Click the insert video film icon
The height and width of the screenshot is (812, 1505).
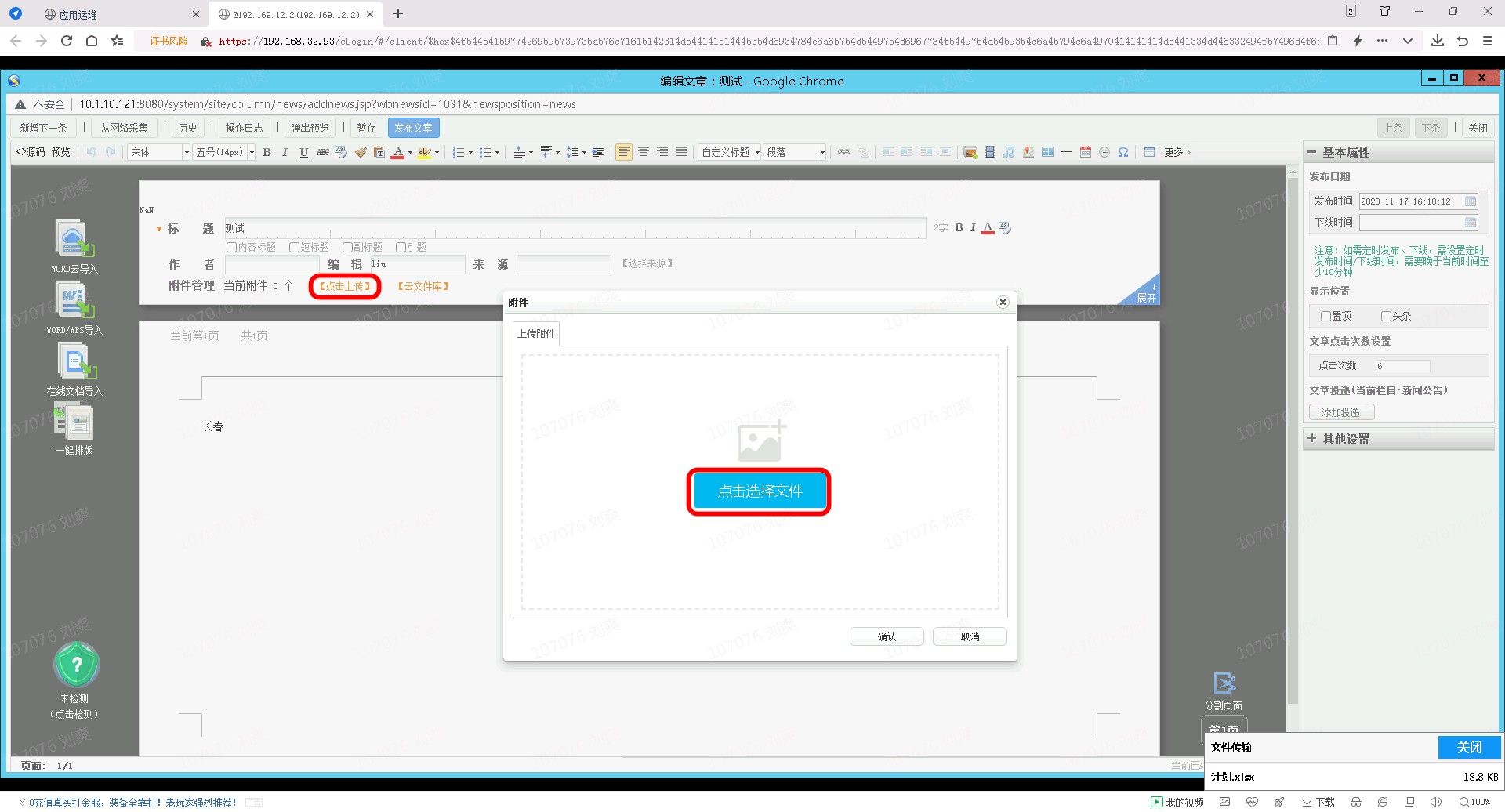pyautogui.click(x=990, y=152)
